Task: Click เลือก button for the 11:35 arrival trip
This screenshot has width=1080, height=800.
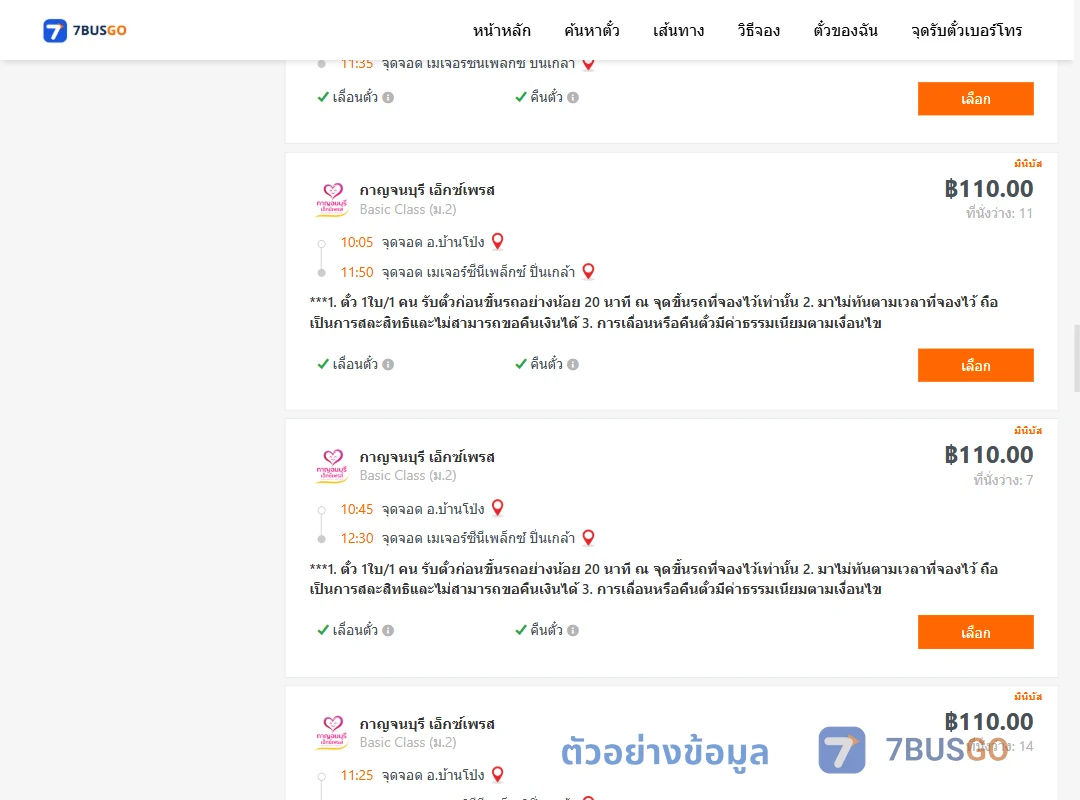Action: 975,99
